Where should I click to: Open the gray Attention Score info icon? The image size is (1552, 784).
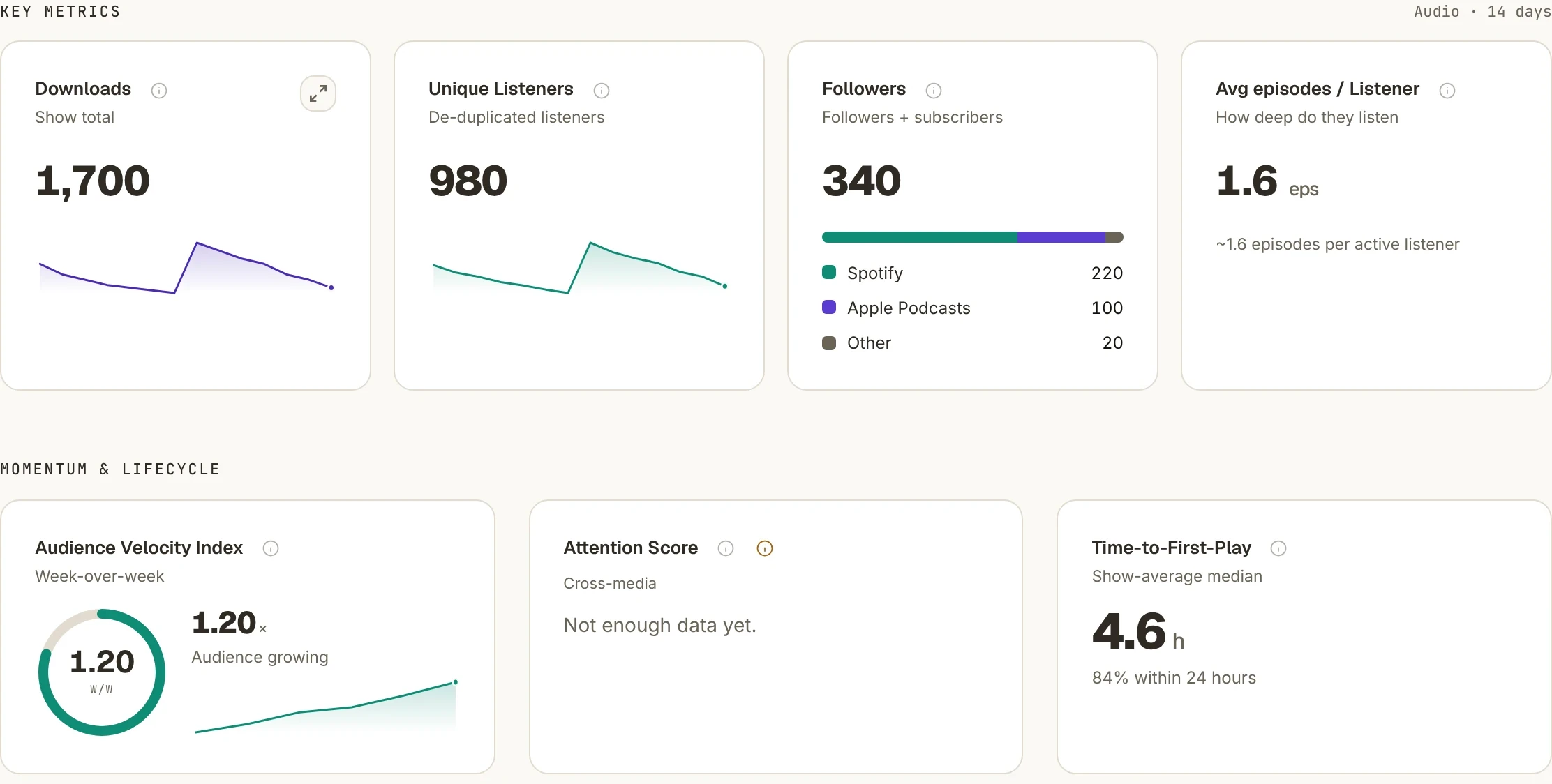click(726, 548)
